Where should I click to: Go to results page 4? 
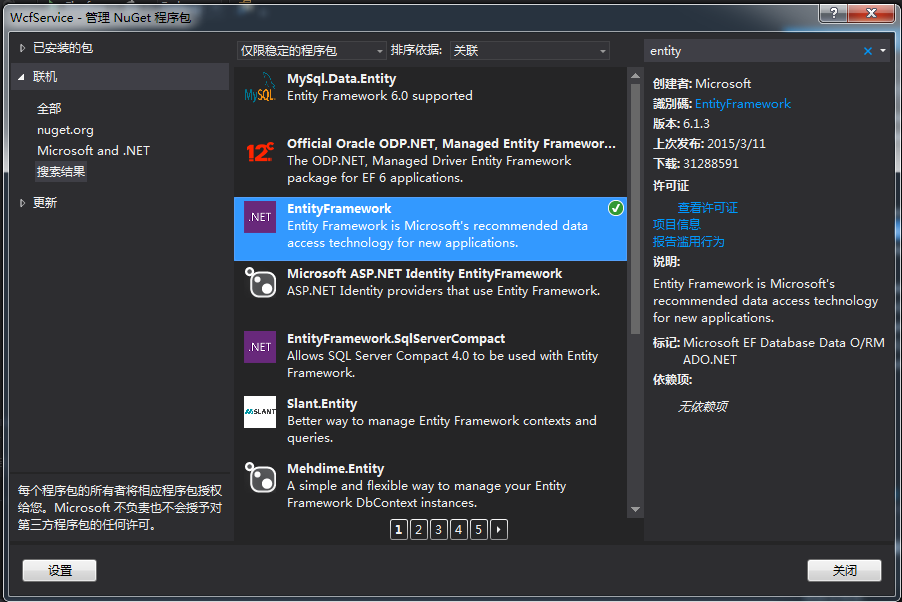pos(458,529)
